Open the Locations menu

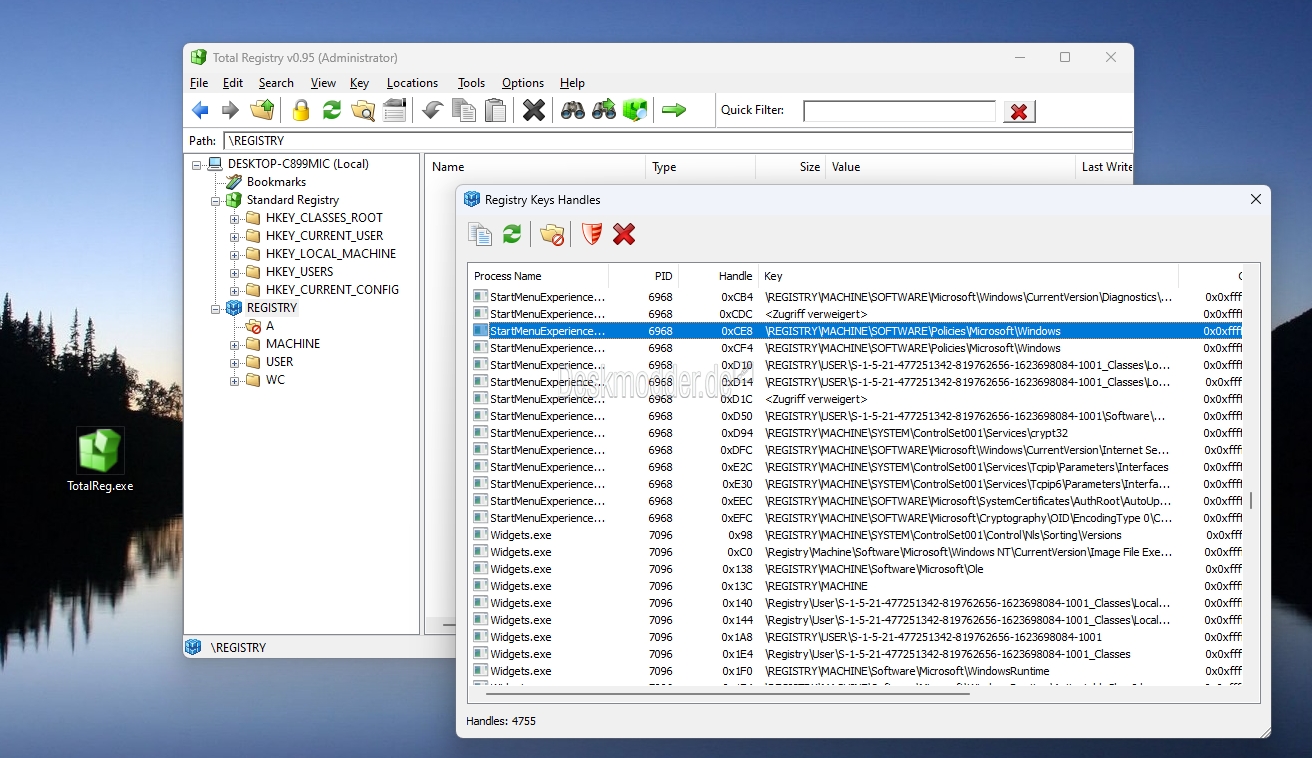[x=412, y=83]
